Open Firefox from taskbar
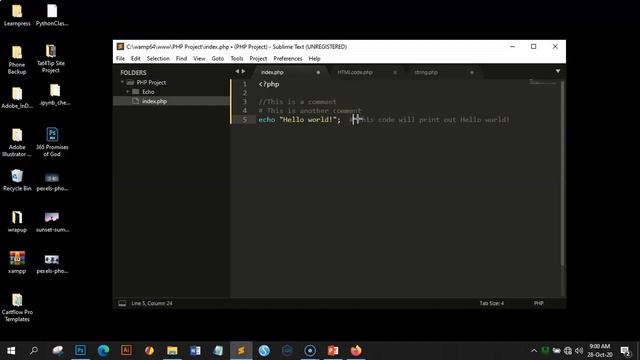 point(356,350)
